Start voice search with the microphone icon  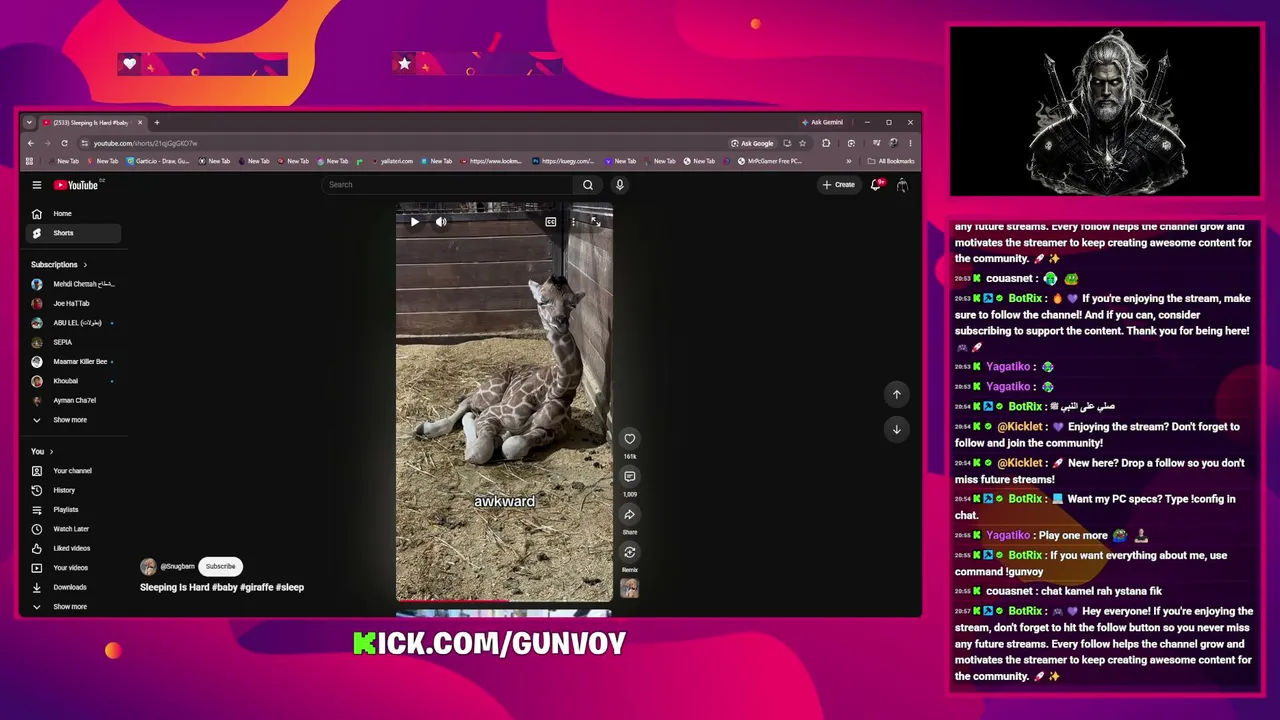620,185
